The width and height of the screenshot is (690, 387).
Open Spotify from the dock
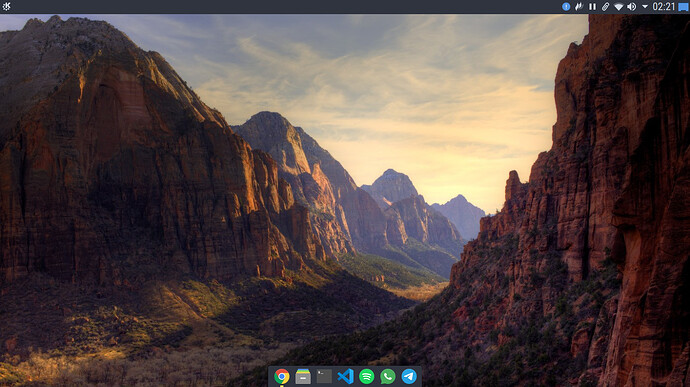[367, 376]
